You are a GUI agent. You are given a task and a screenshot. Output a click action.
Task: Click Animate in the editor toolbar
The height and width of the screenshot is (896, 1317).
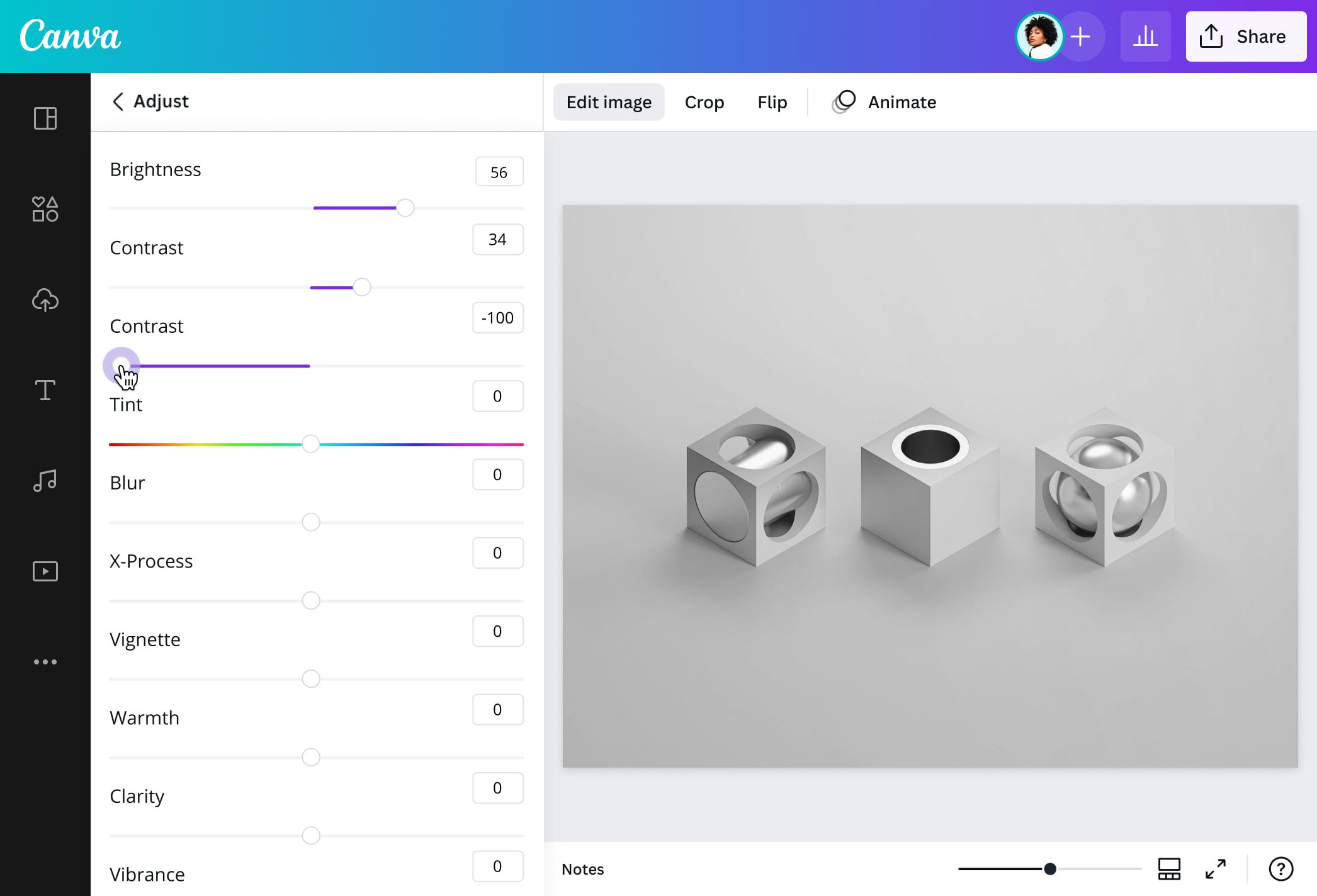[884, 101]
